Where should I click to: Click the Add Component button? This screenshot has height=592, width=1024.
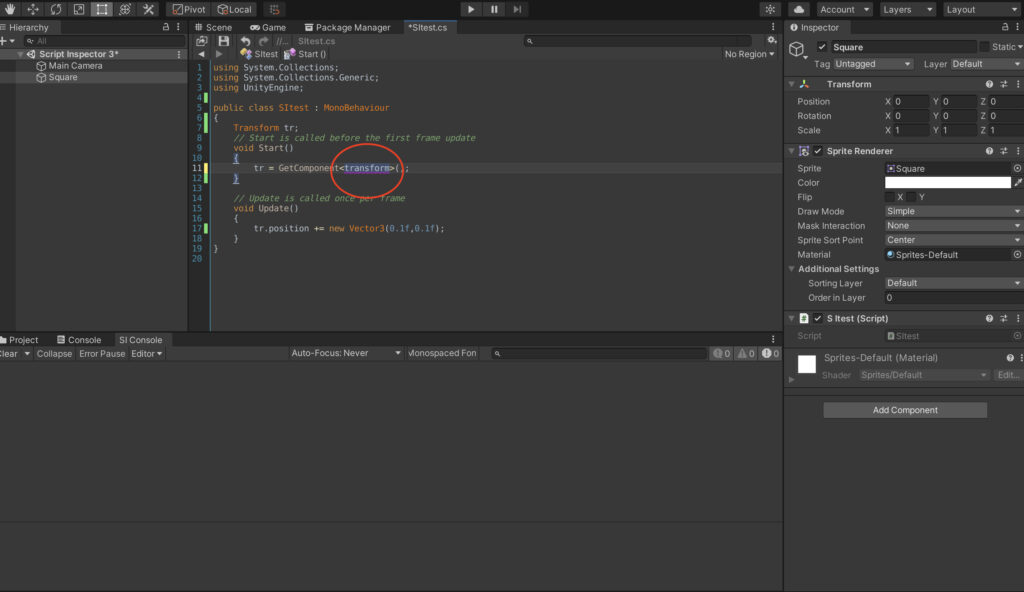pyautogui.click(x=904, y=409)
